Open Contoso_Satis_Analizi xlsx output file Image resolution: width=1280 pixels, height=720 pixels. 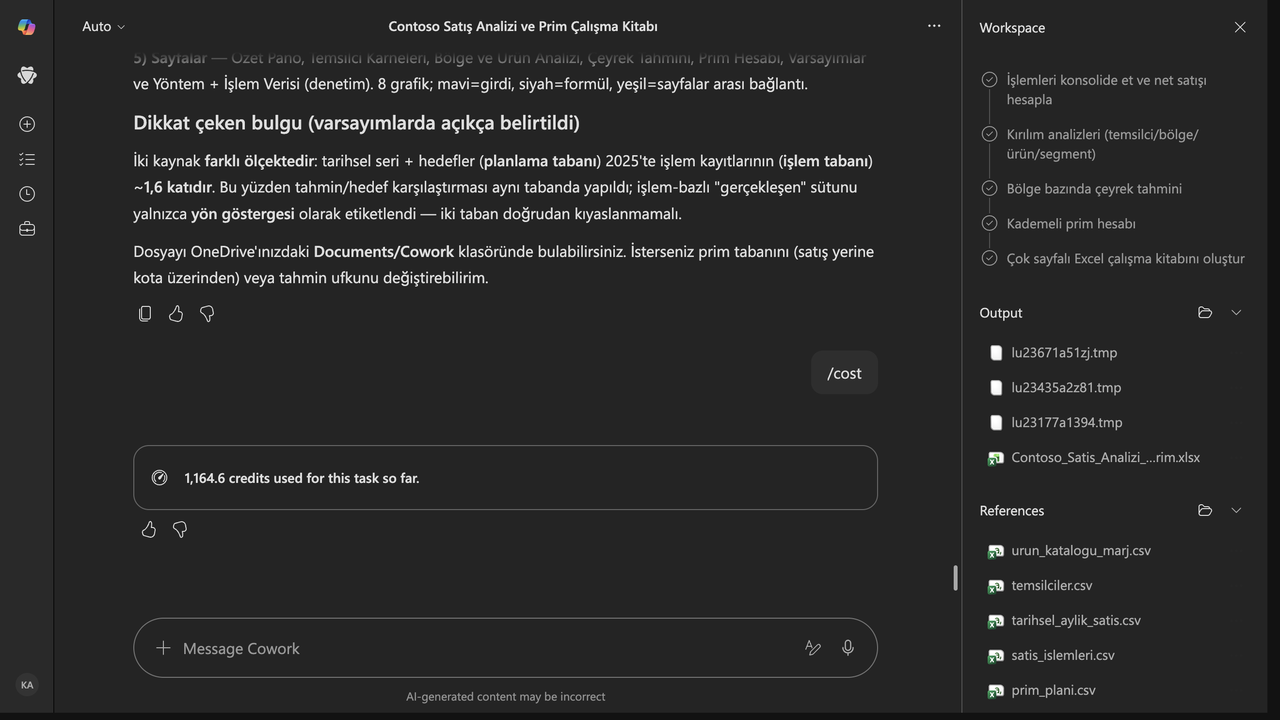click(1105, 458)
